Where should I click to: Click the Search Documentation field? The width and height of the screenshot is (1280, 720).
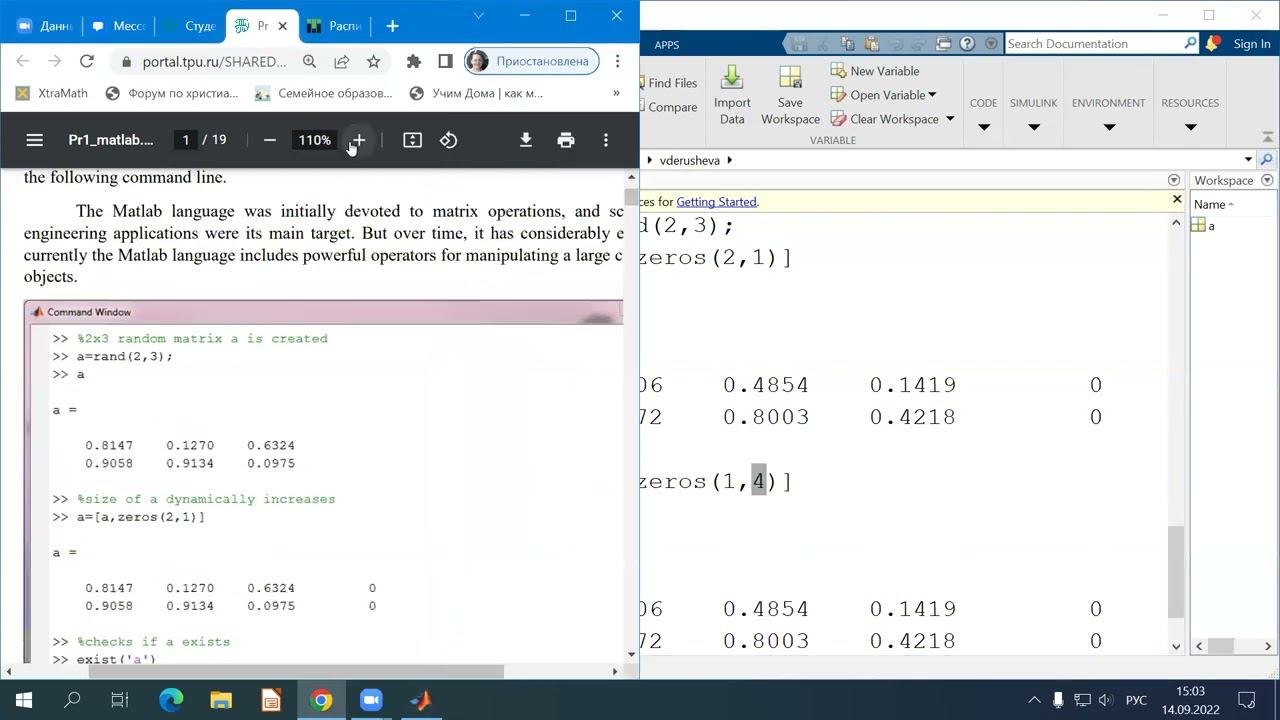1094,44
